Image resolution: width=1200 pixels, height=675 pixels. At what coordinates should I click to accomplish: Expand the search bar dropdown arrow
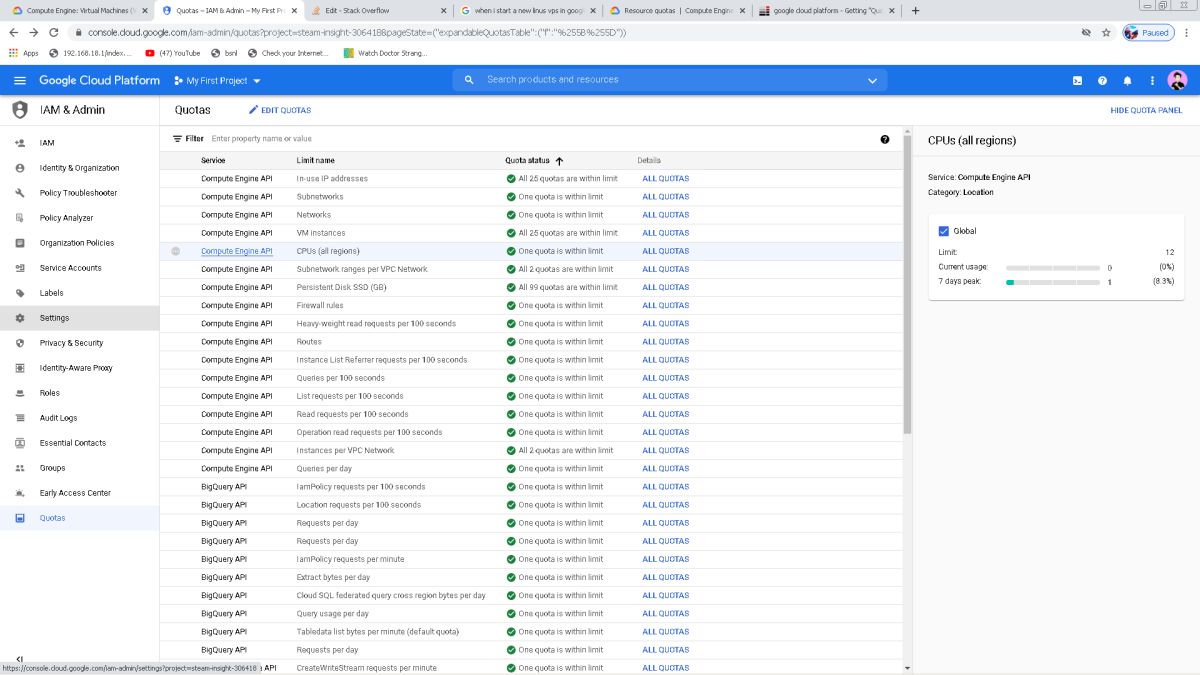(x=872, y=80)
